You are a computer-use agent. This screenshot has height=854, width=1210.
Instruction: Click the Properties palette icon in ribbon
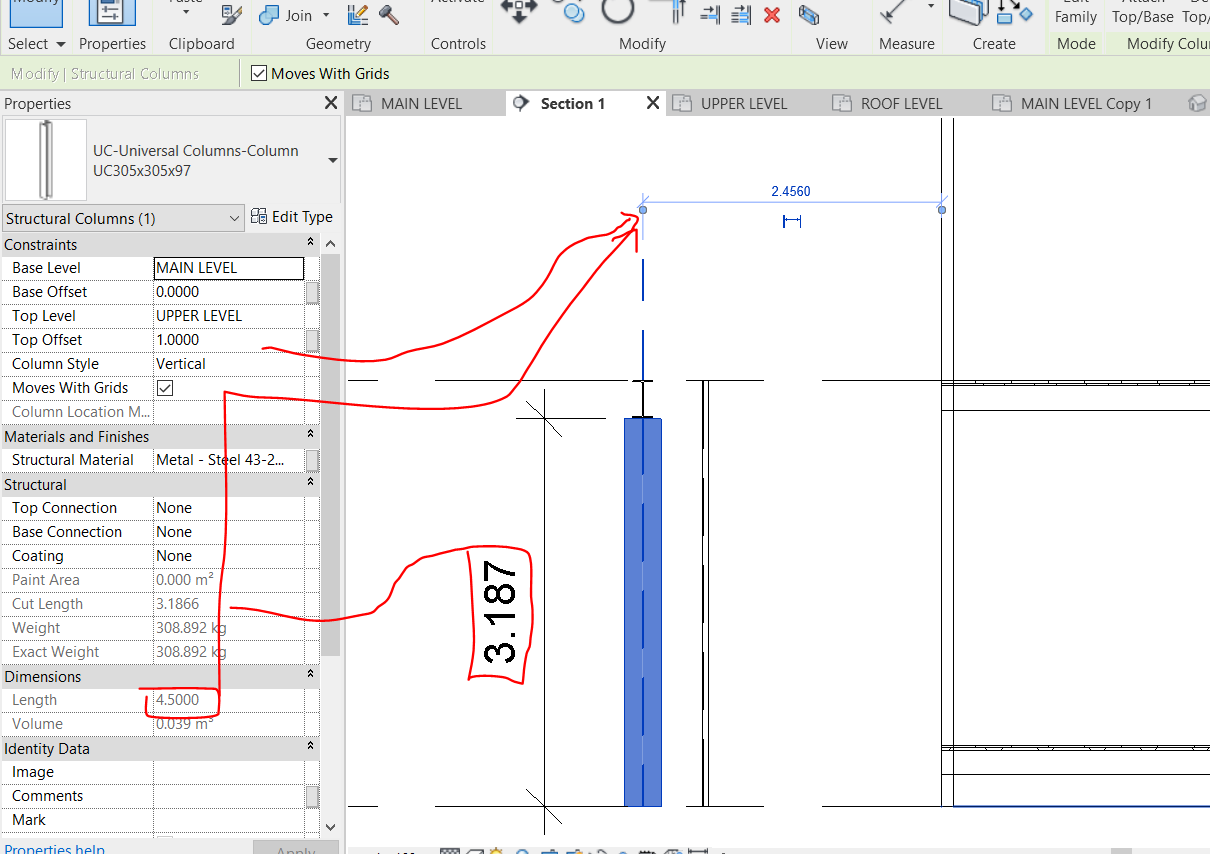tap(112, 12)
